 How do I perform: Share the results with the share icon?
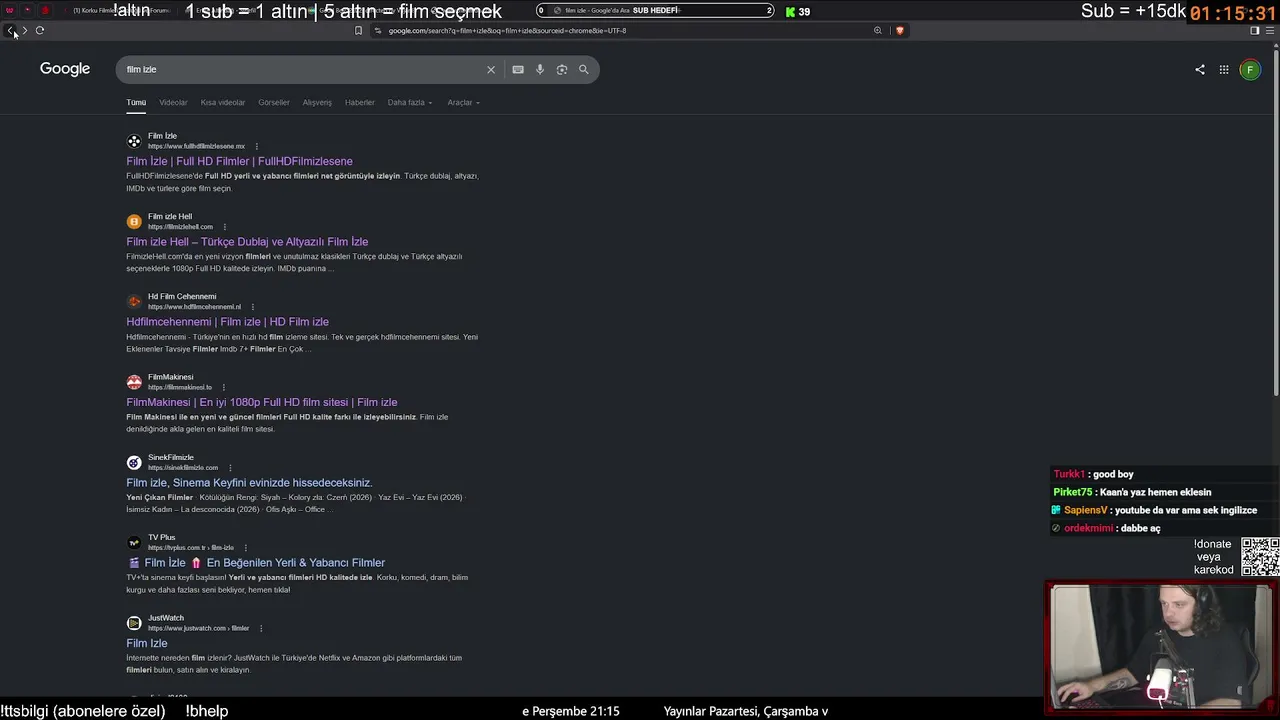pyautogui.click(x=1200, y=70)
